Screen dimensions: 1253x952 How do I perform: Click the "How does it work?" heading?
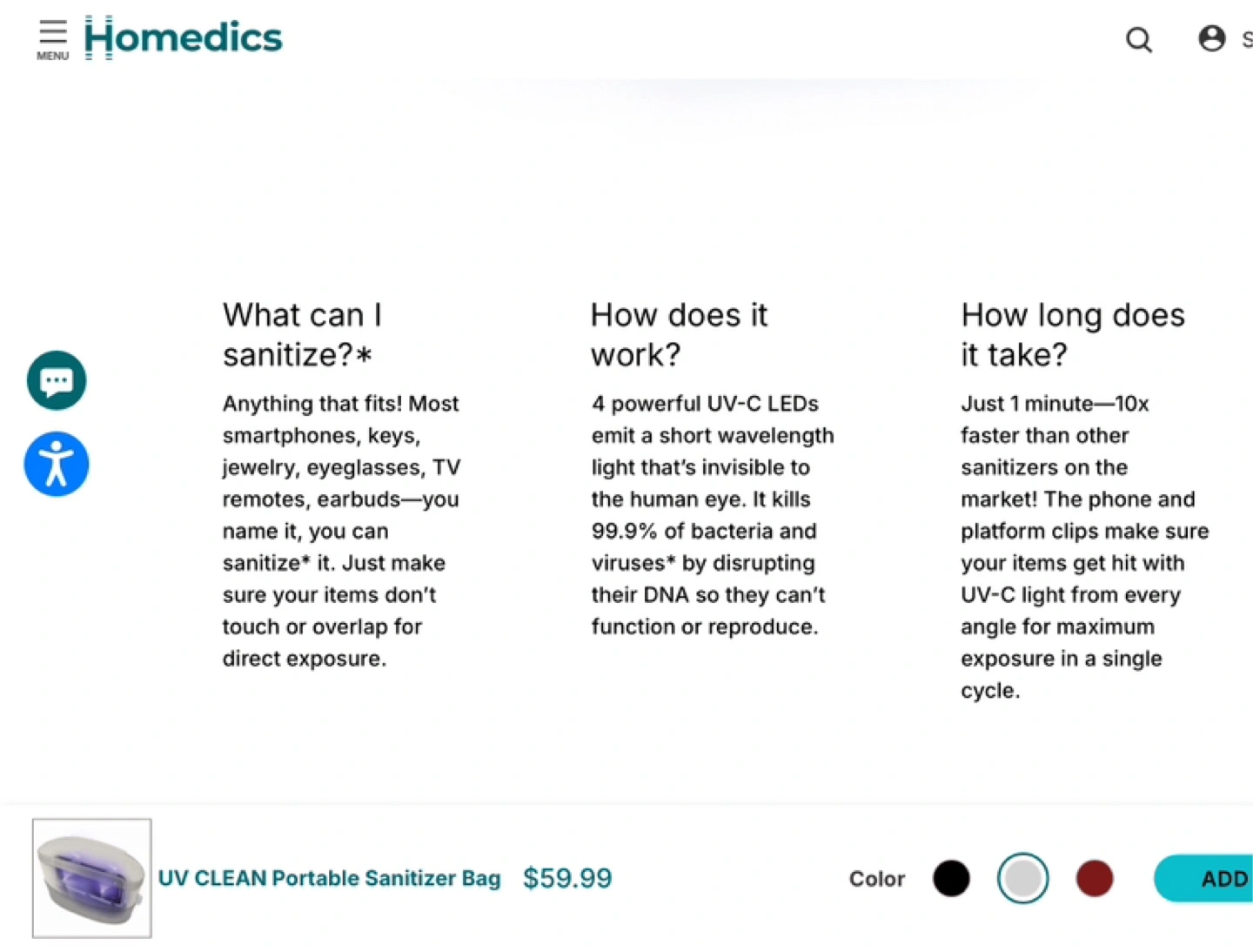[679, 334]
